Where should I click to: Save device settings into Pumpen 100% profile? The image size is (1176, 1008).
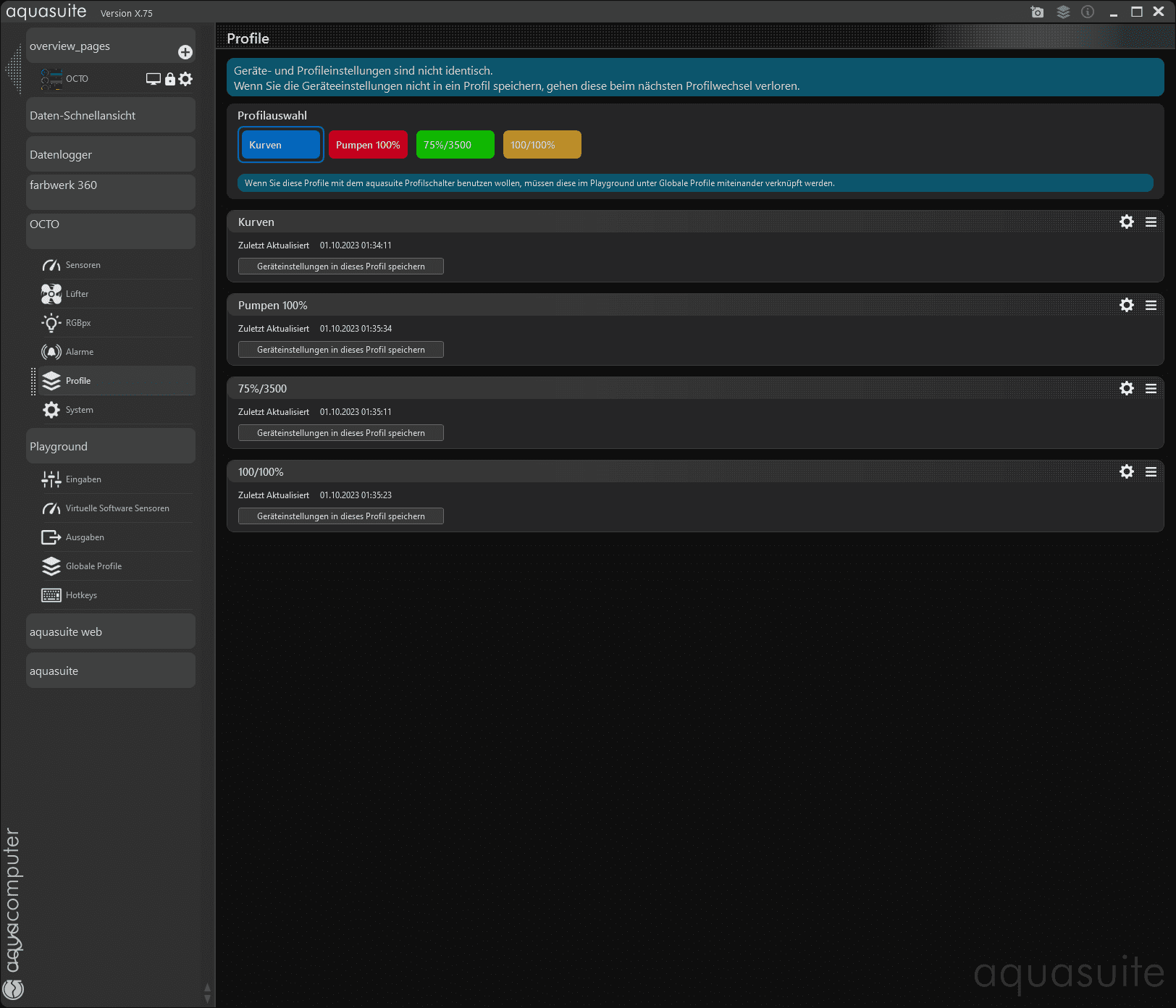(341, 350)
